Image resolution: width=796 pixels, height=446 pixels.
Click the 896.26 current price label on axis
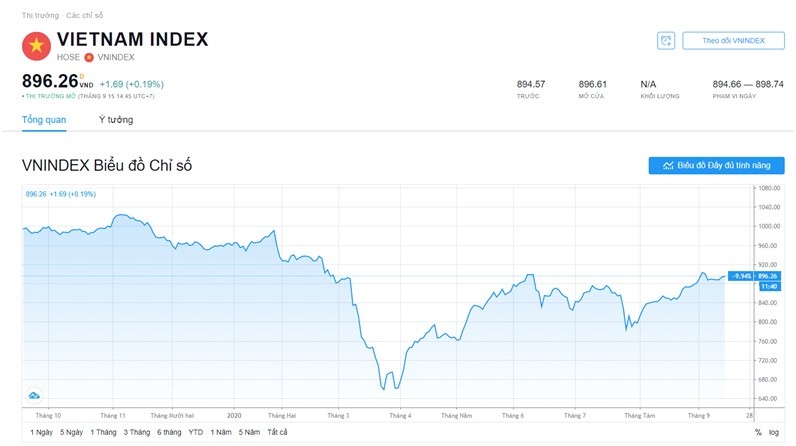tap(768, 276)
